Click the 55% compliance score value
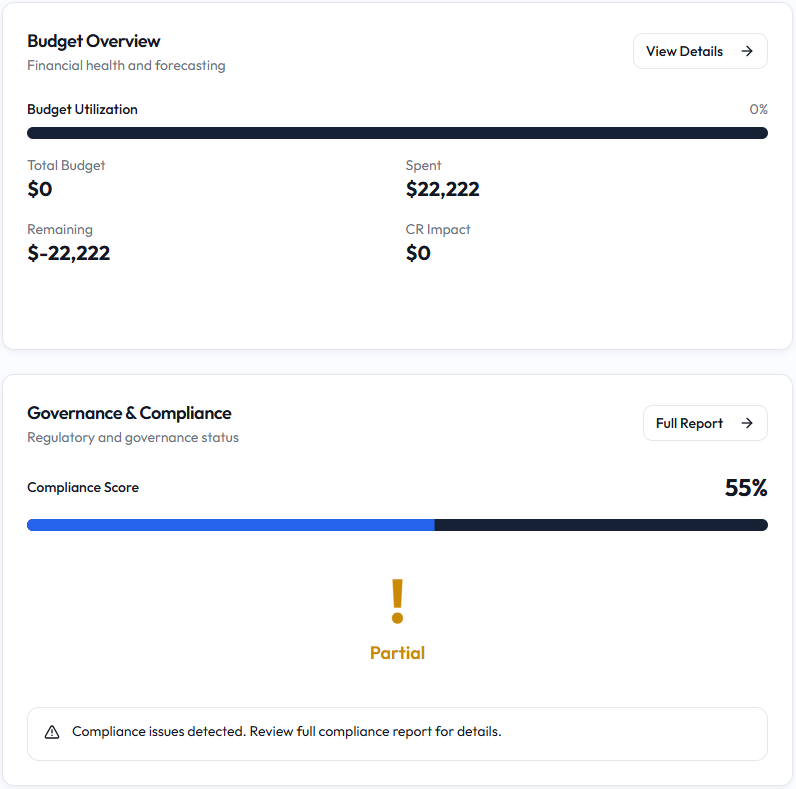Viewport: 796px width, 789px height. [x=746, y=488]
